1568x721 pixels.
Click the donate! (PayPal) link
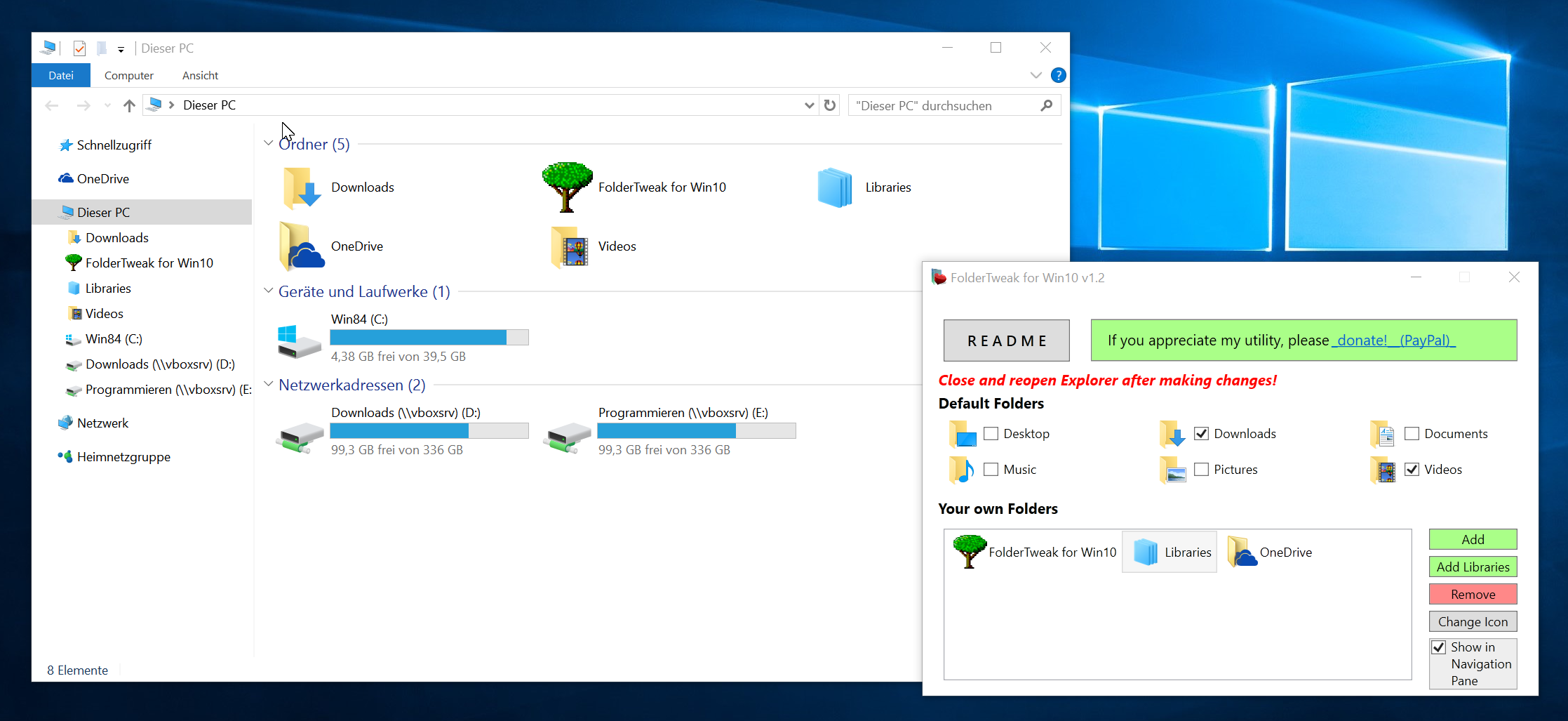pyautogui.click(x=1393, y=340)
